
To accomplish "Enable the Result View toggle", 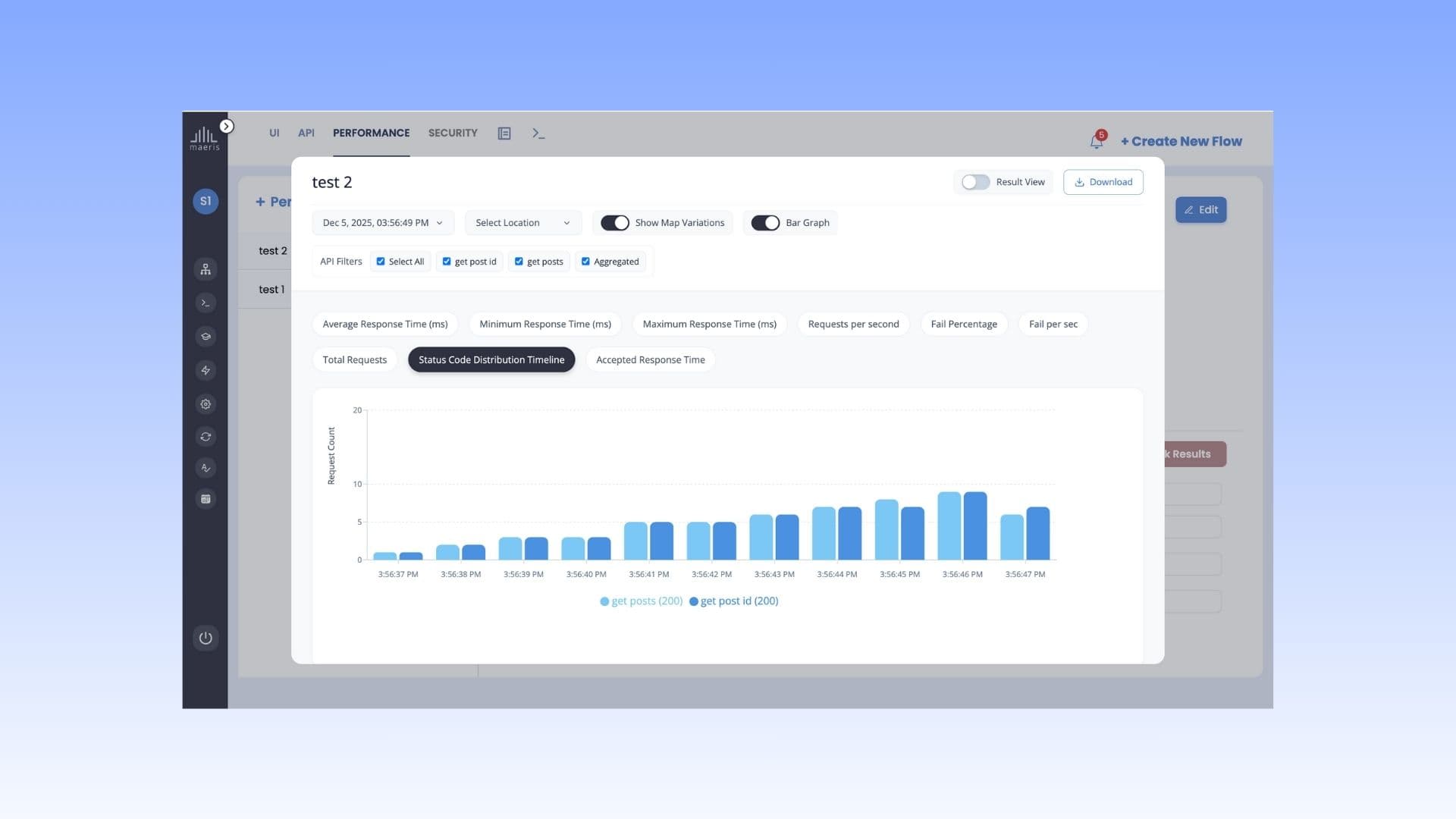I will tap(975, 182).
